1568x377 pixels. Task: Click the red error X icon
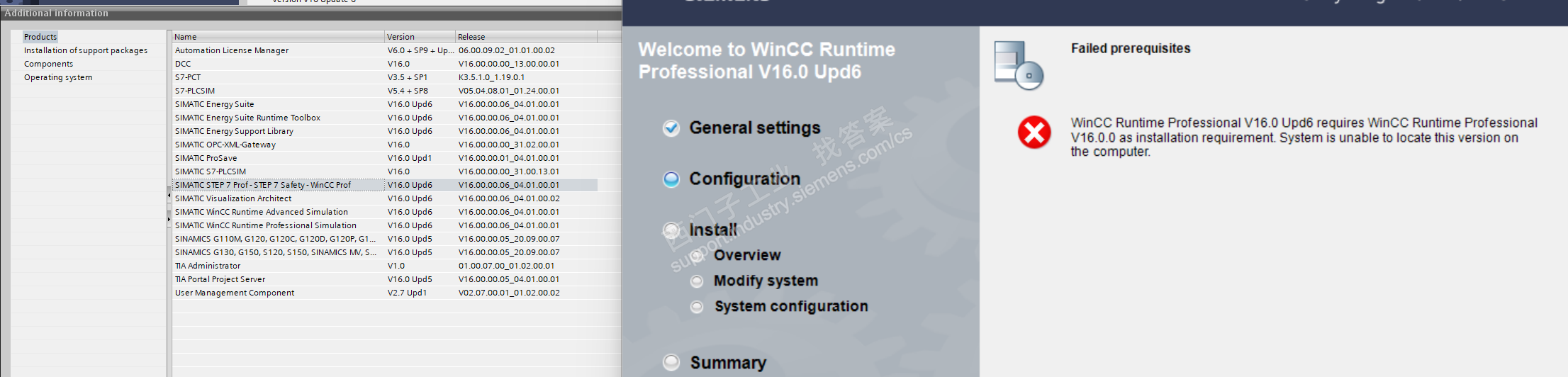1034,133
